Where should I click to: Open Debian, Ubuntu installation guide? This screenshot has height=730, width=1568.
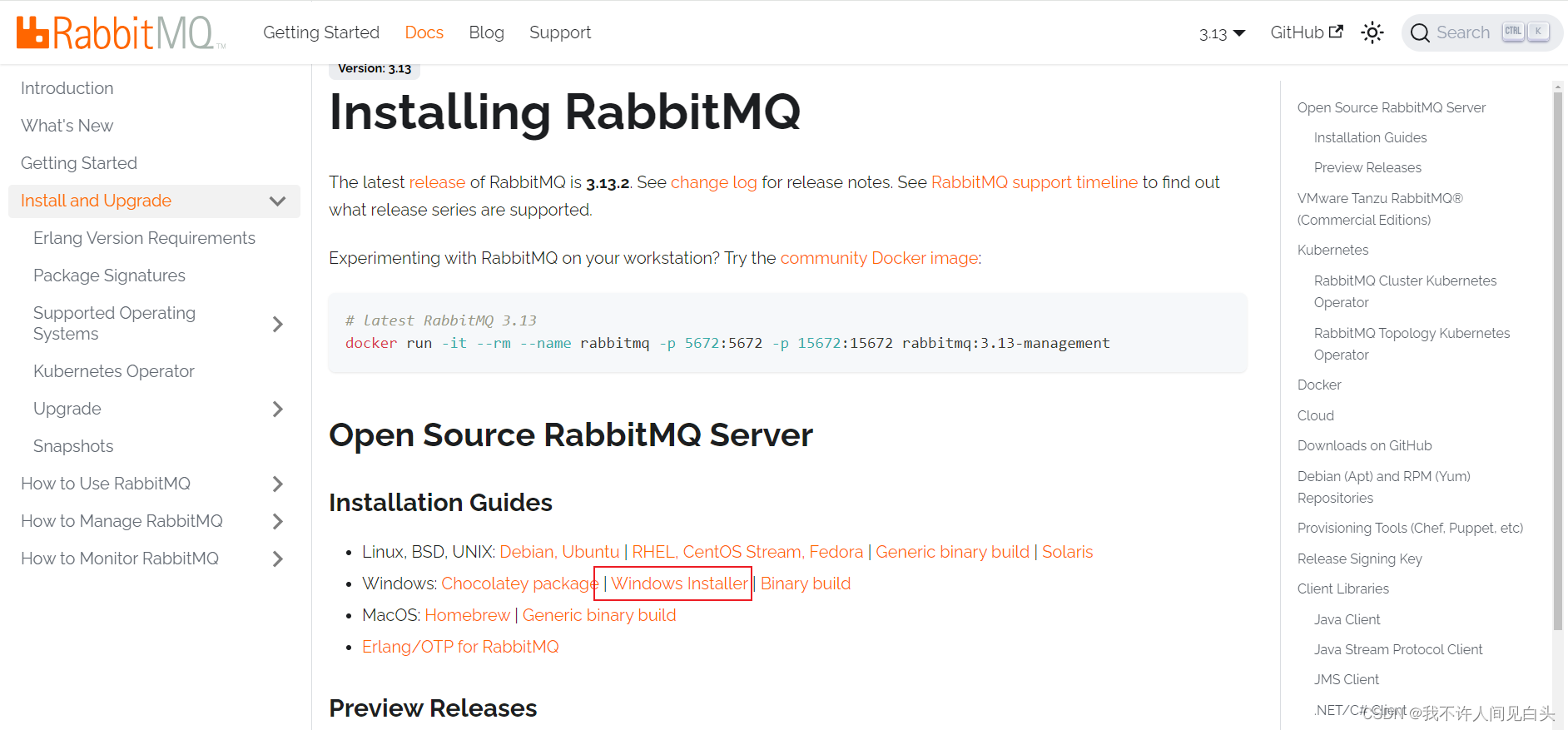pos(559,552)
